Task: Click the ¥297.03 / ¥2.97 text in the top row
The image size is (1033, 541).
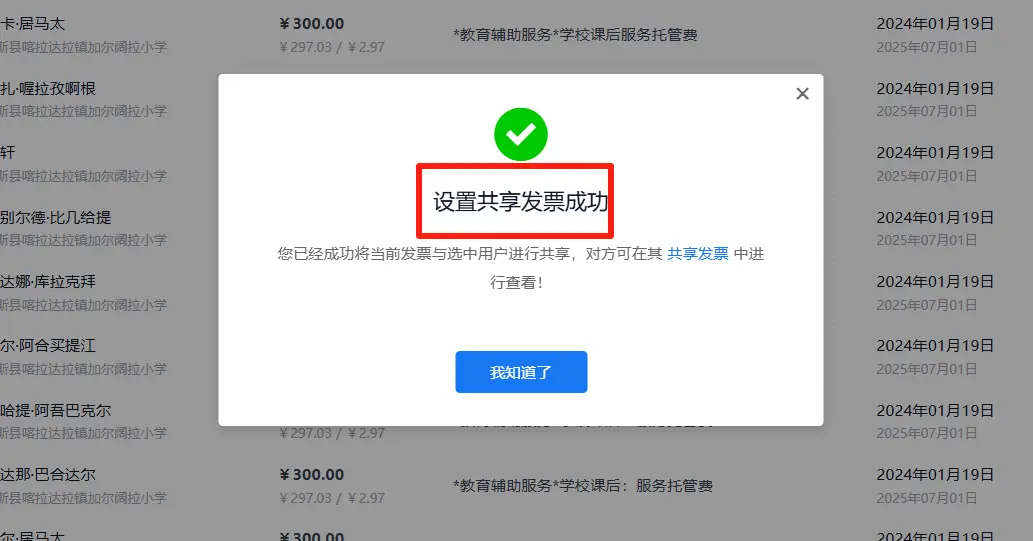Action: point(332,47)
